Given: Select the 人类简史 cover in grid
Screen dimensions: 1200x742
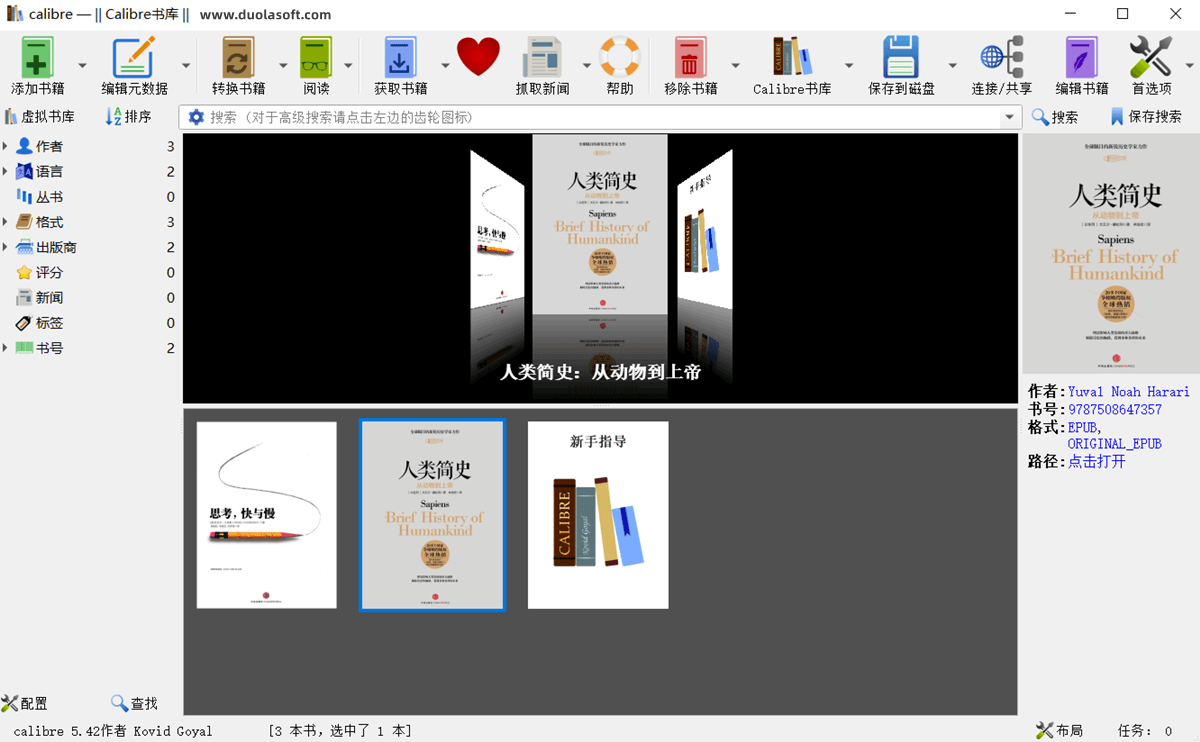Looking at the screenshot, I should click(433, 515).
